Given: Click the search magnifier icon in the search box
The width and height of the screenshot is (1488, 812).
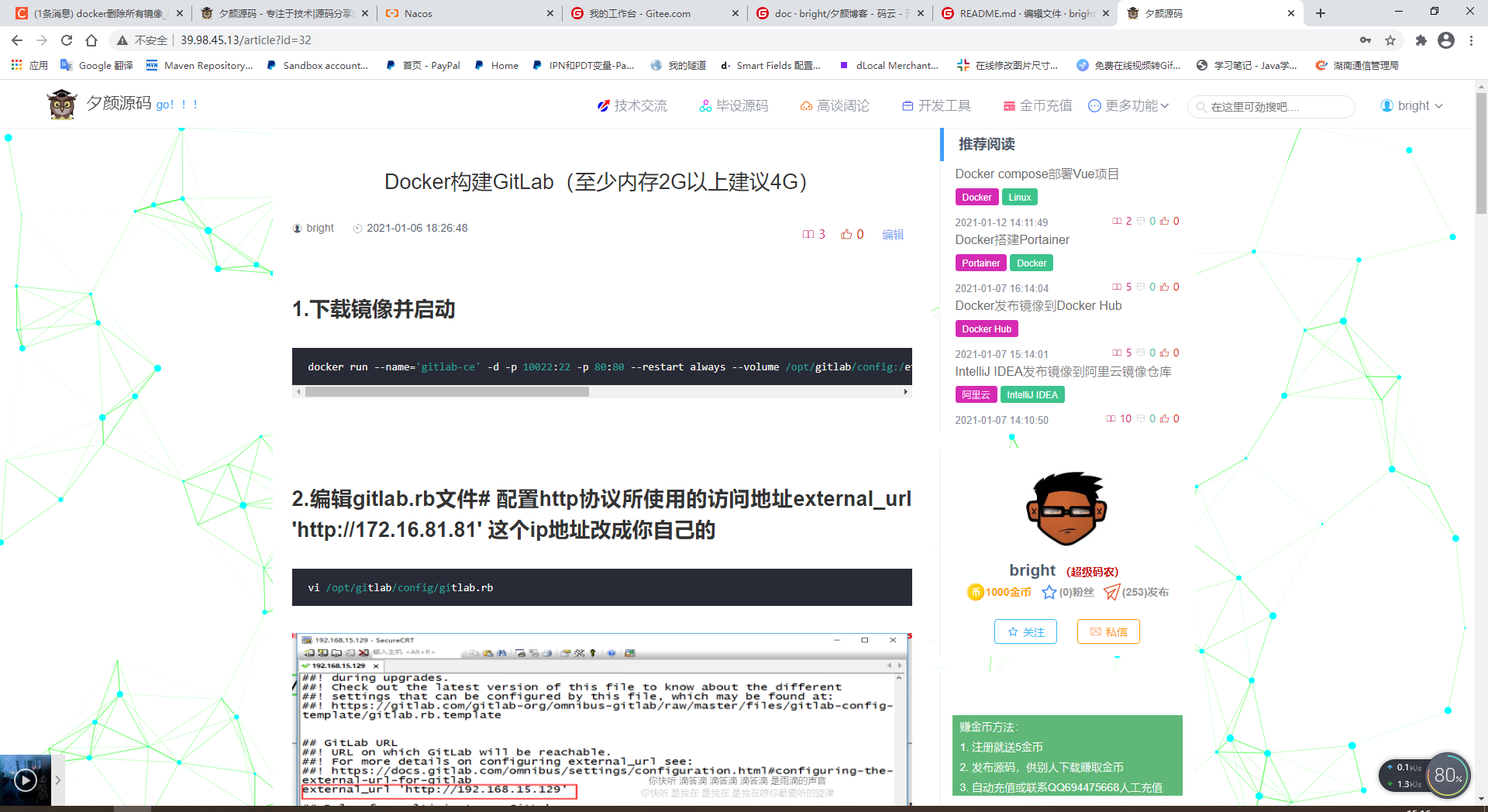Looking at the screenshot, I should (1201, 107).
